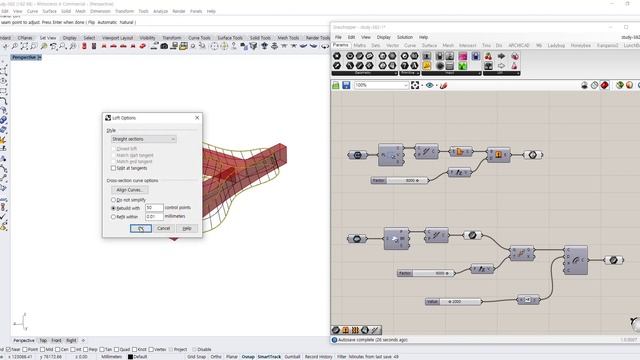Open Rhino's Analyze menu
The width and height of the screenshot is (640, 360).
tap(160, 11)
